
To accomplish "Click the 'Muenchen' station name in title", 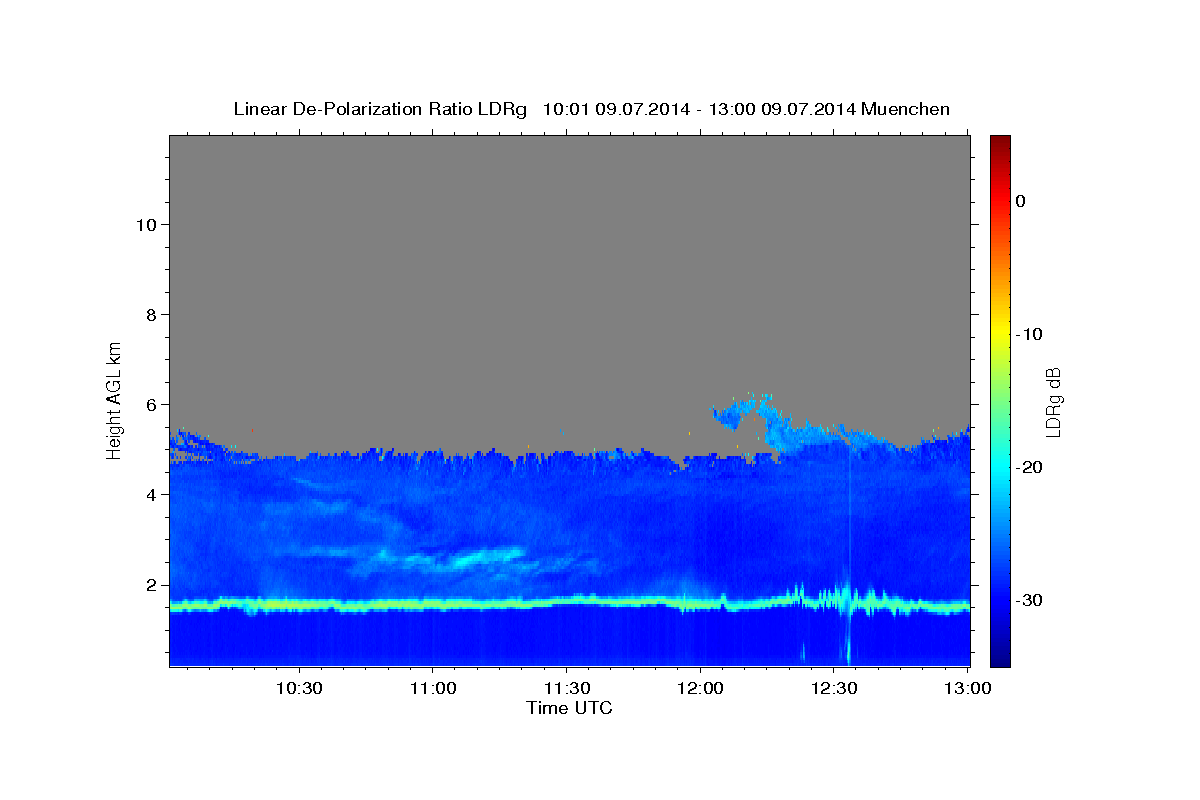I will click(x=907, y=109).
